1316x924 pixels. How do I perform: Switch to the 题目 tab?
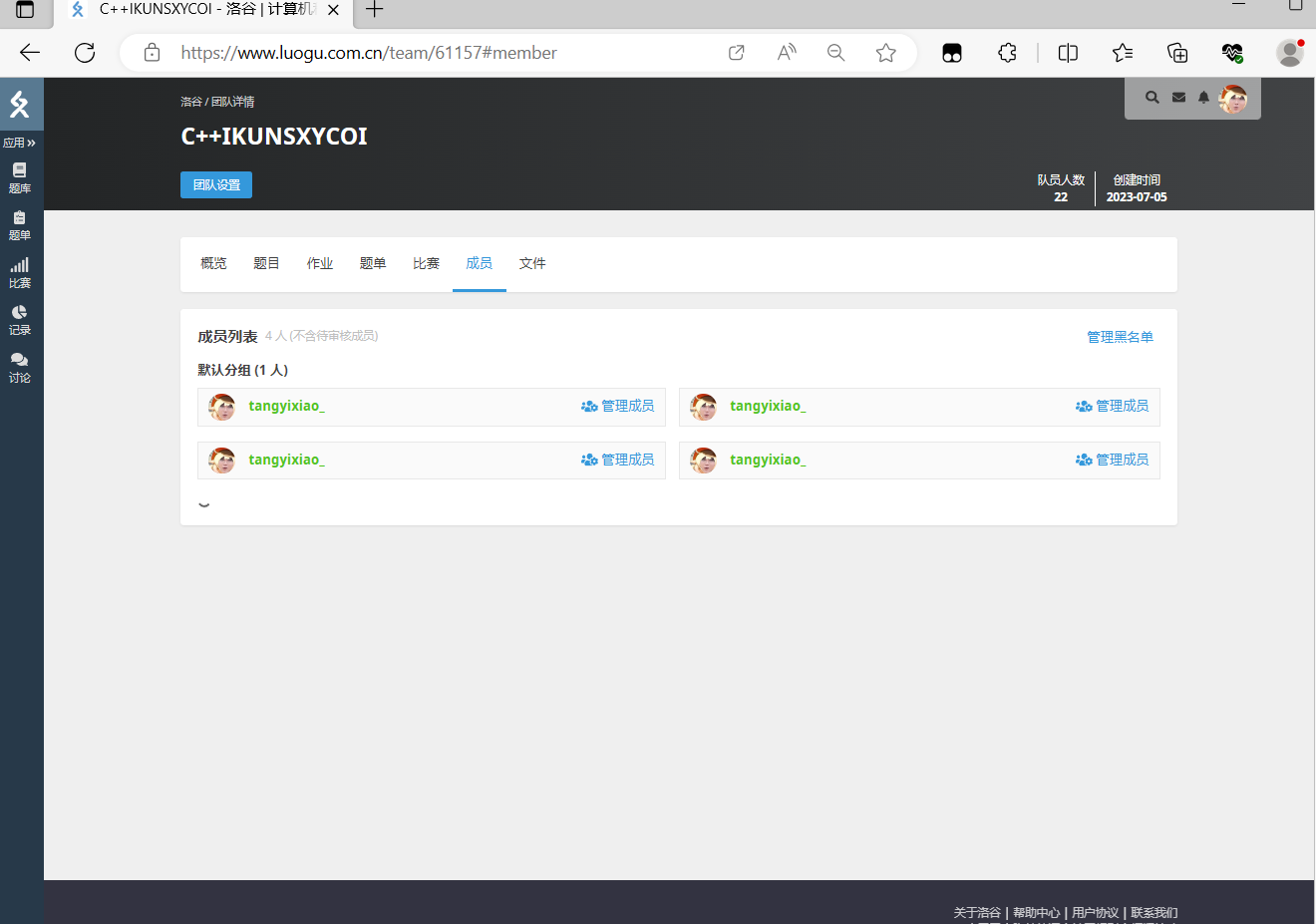pyautogui.click(x=266, y=263)
